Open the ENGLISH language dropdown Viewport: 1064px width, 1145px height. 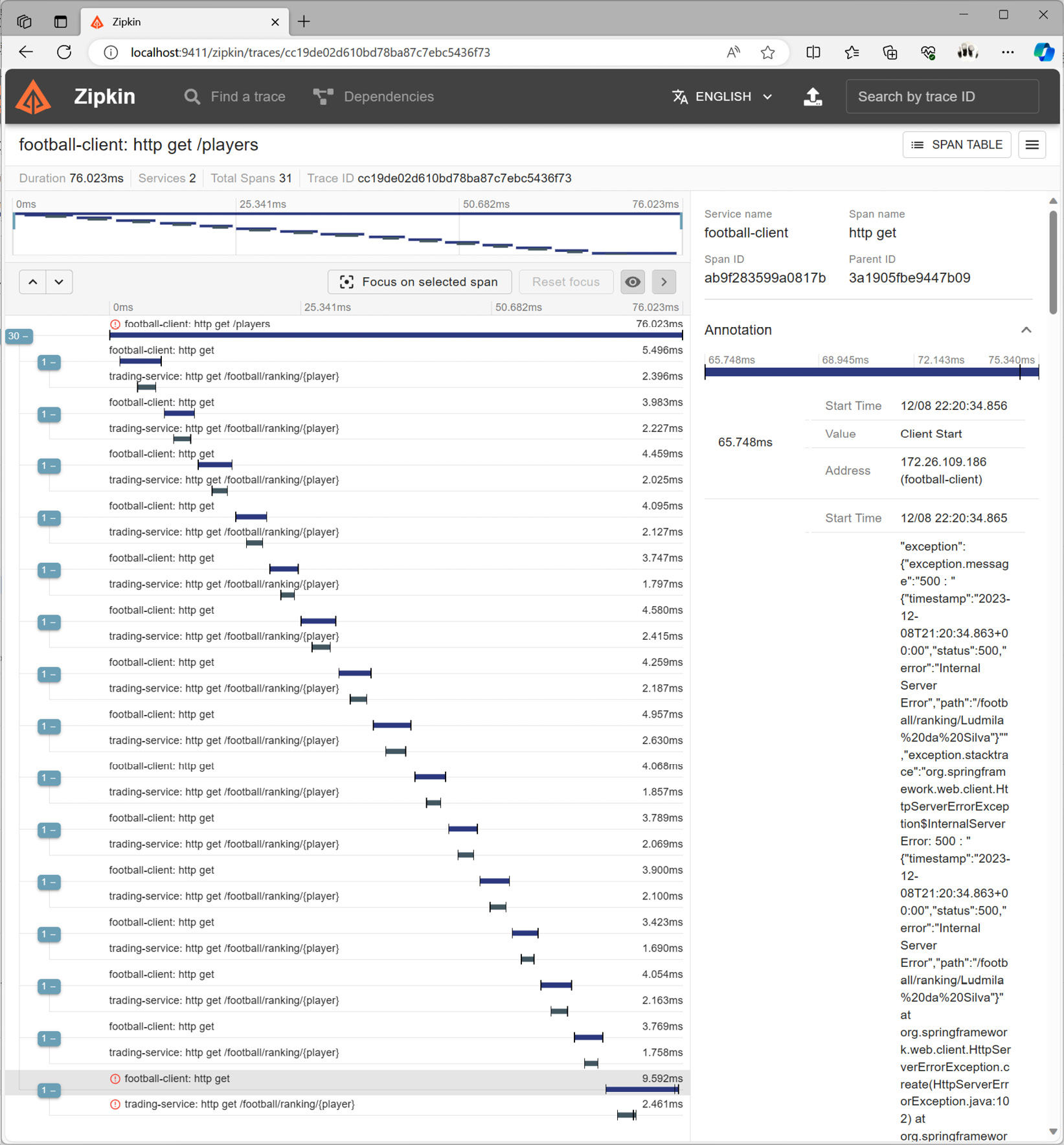click(723, 96)
